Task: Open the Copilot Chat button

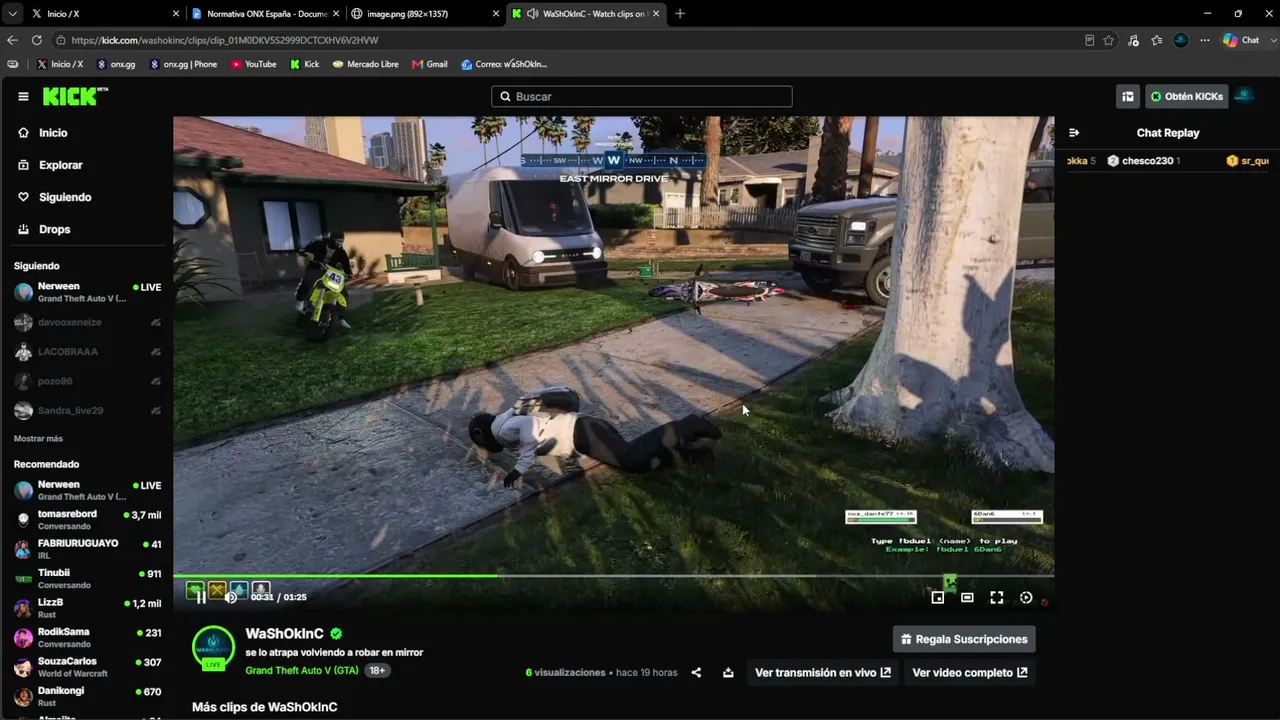Action: (1241, 40)
